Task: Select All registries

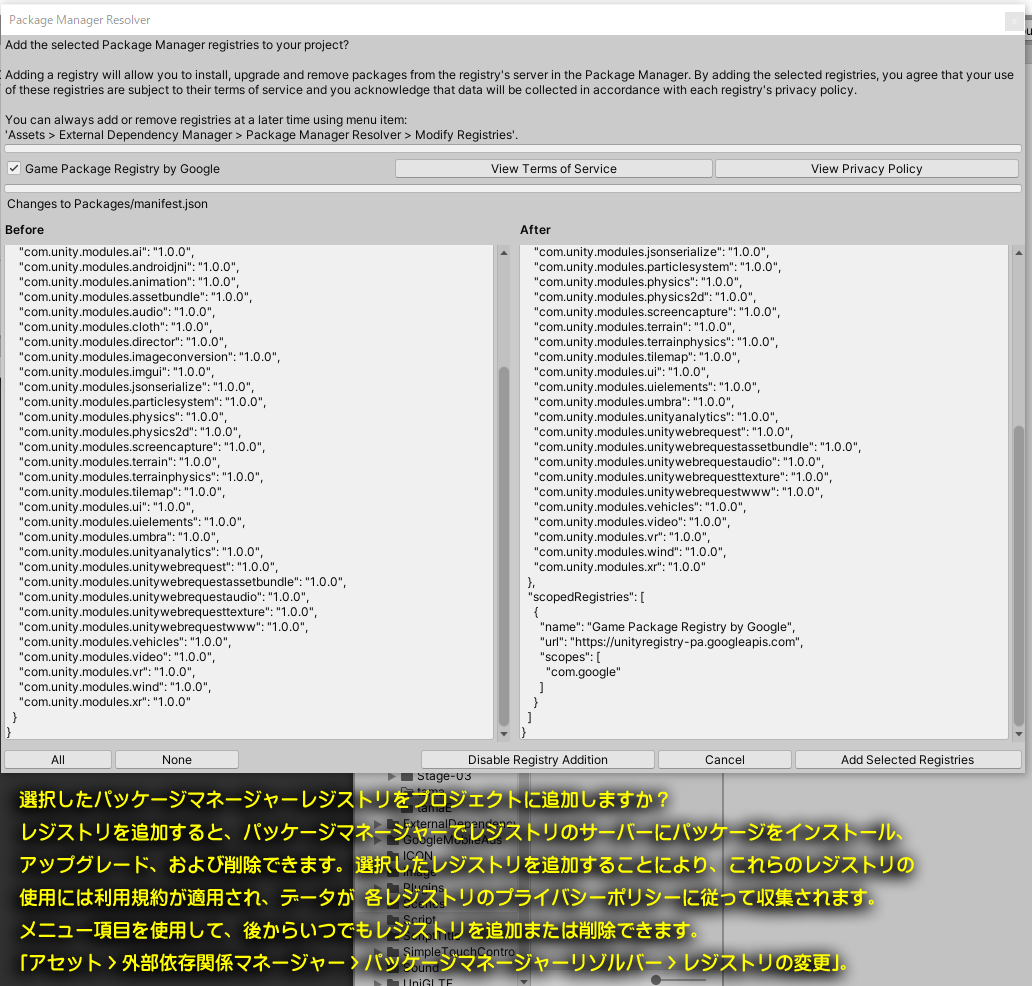Action: pyautogui.click(x=58, y=760)
